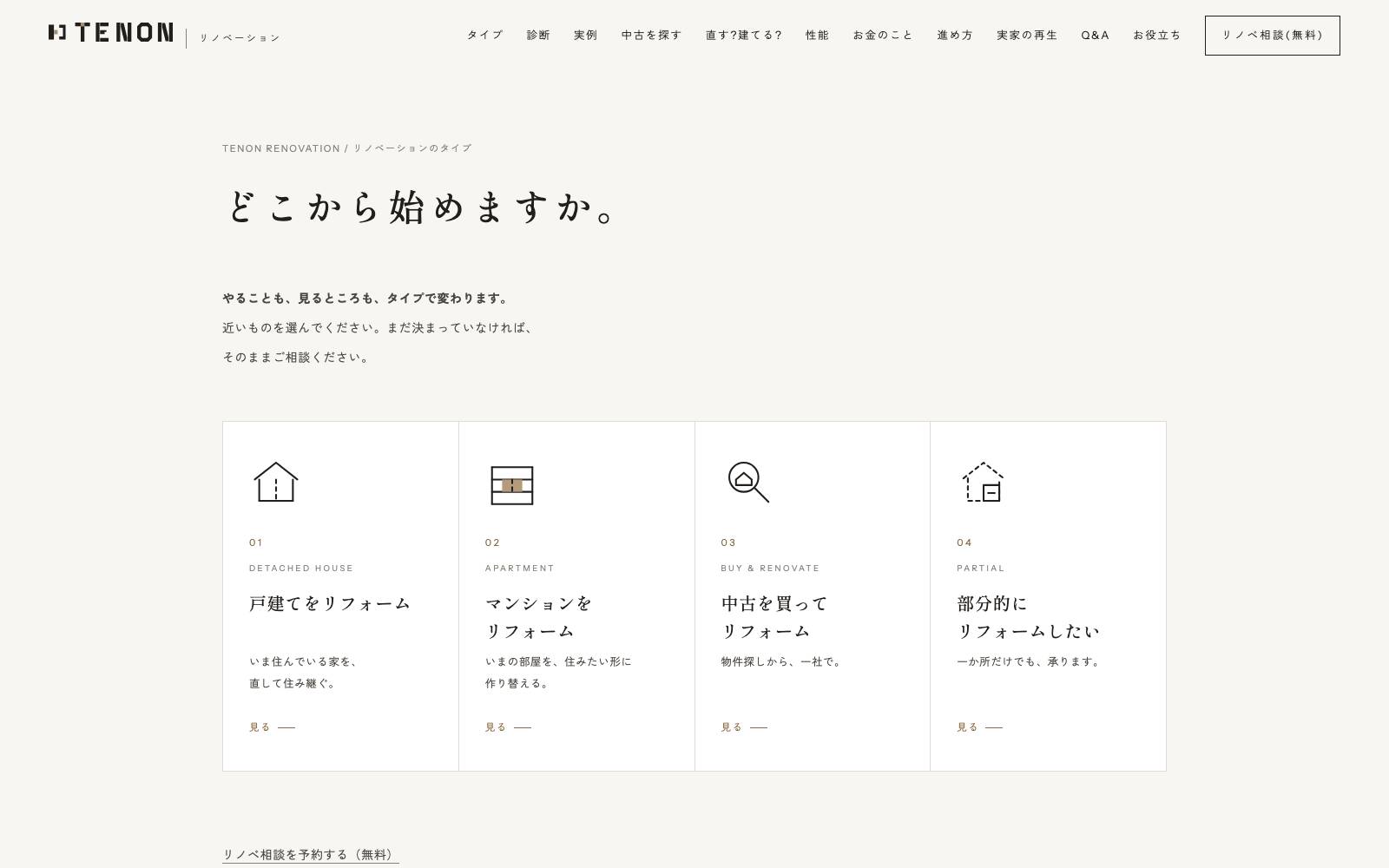This screenshot has height=868, width=1389.
Task: Click 見る link in 中古を買ってリフォーム card
Action: 744,727
